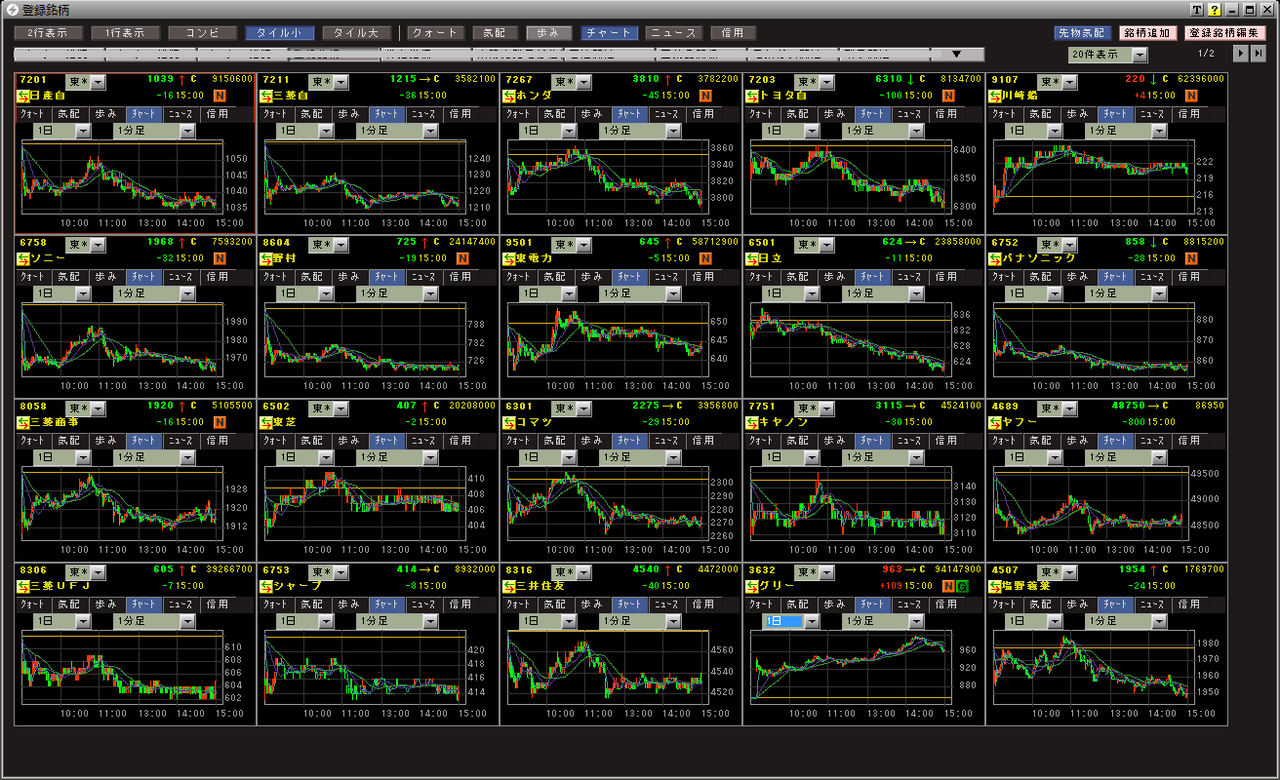The image size is (1280, 780).
Task: Jump to the last page icon
Action: [1259, 53]
